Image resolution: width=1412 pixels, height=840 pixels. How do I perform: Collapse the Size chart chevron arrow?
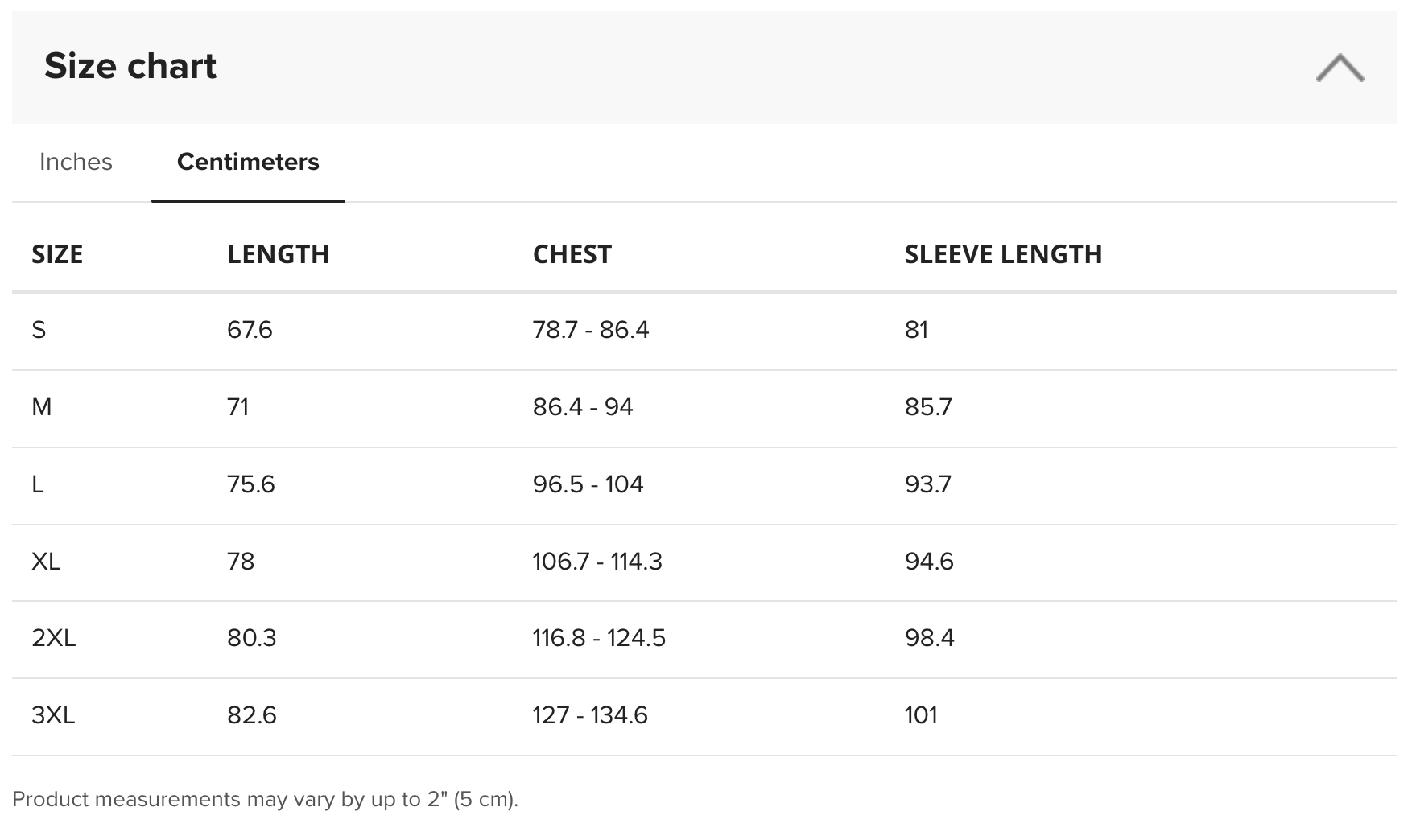[x=1340, y=68]
